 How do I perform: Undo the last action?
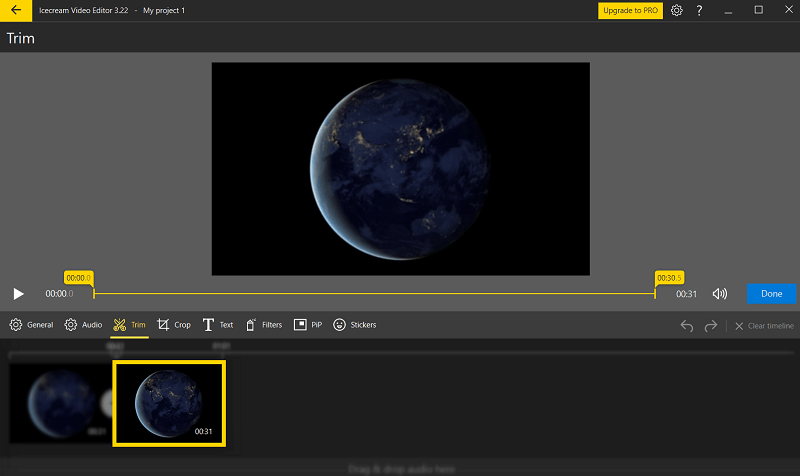(x=687, y=325)
